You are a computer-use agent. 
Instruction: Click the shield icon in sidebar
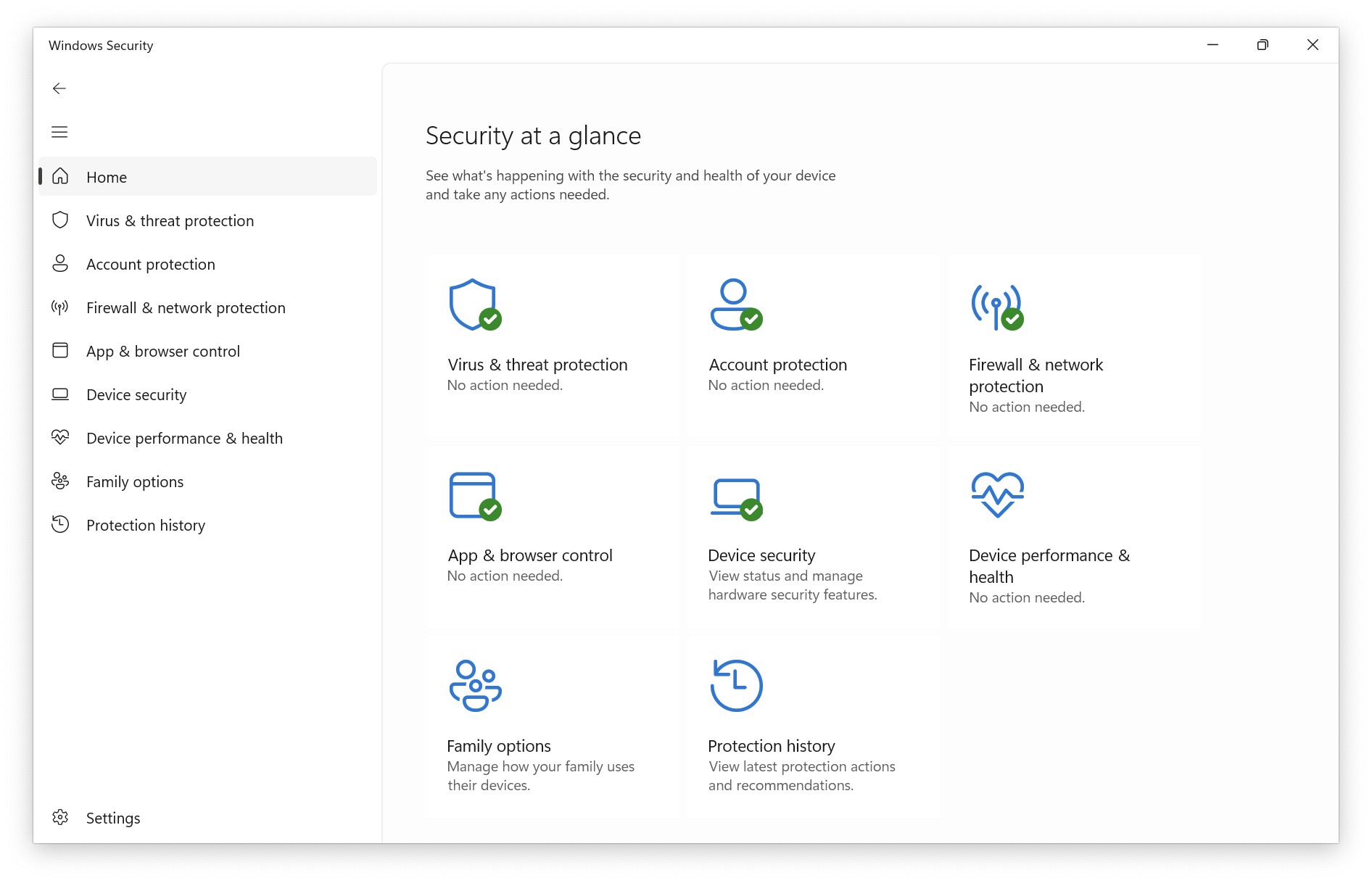pos(60,220)
